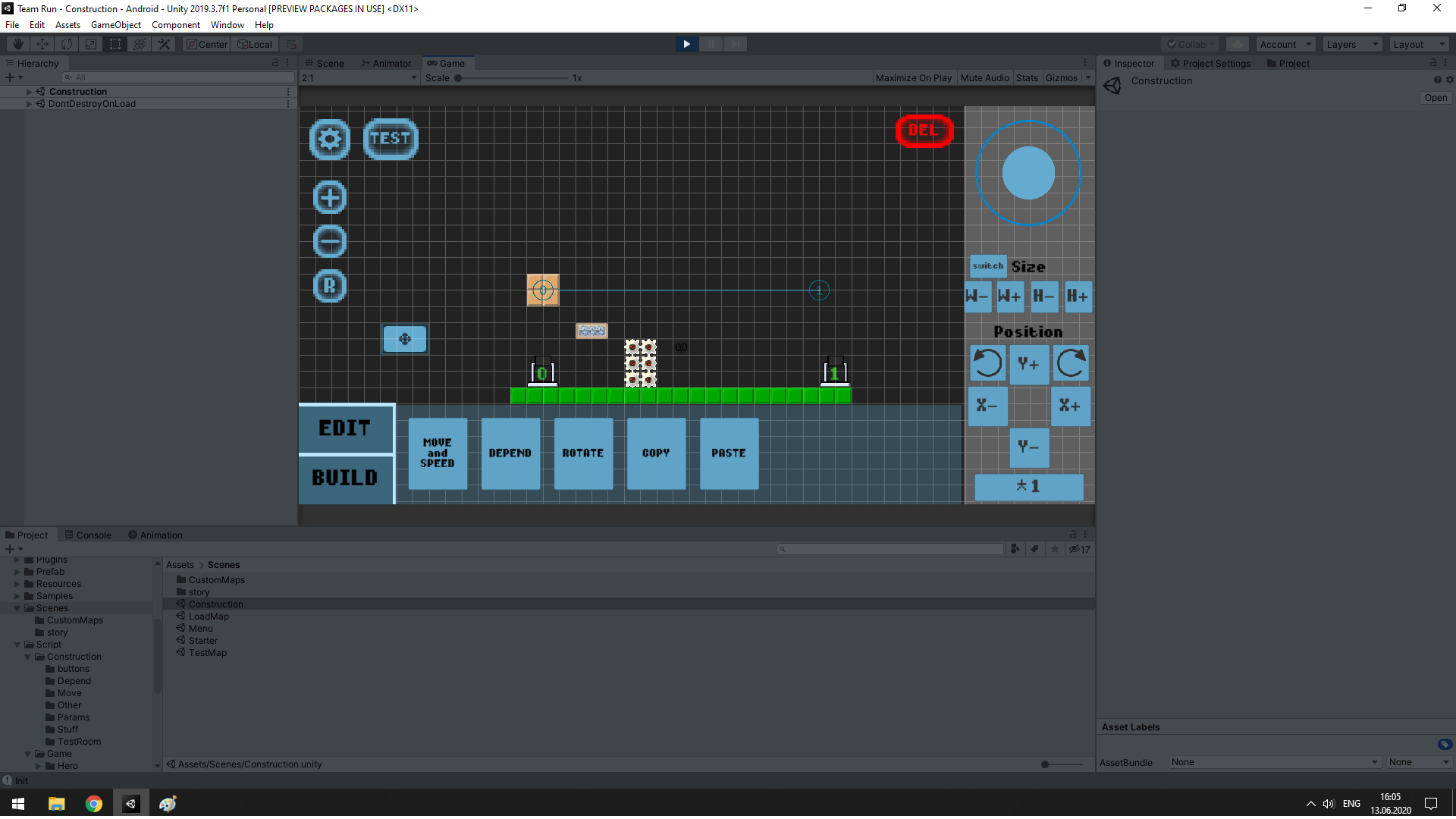Adjust the Game view Scale slider
The image size is (1456, 819).
(x=459, y=78)
